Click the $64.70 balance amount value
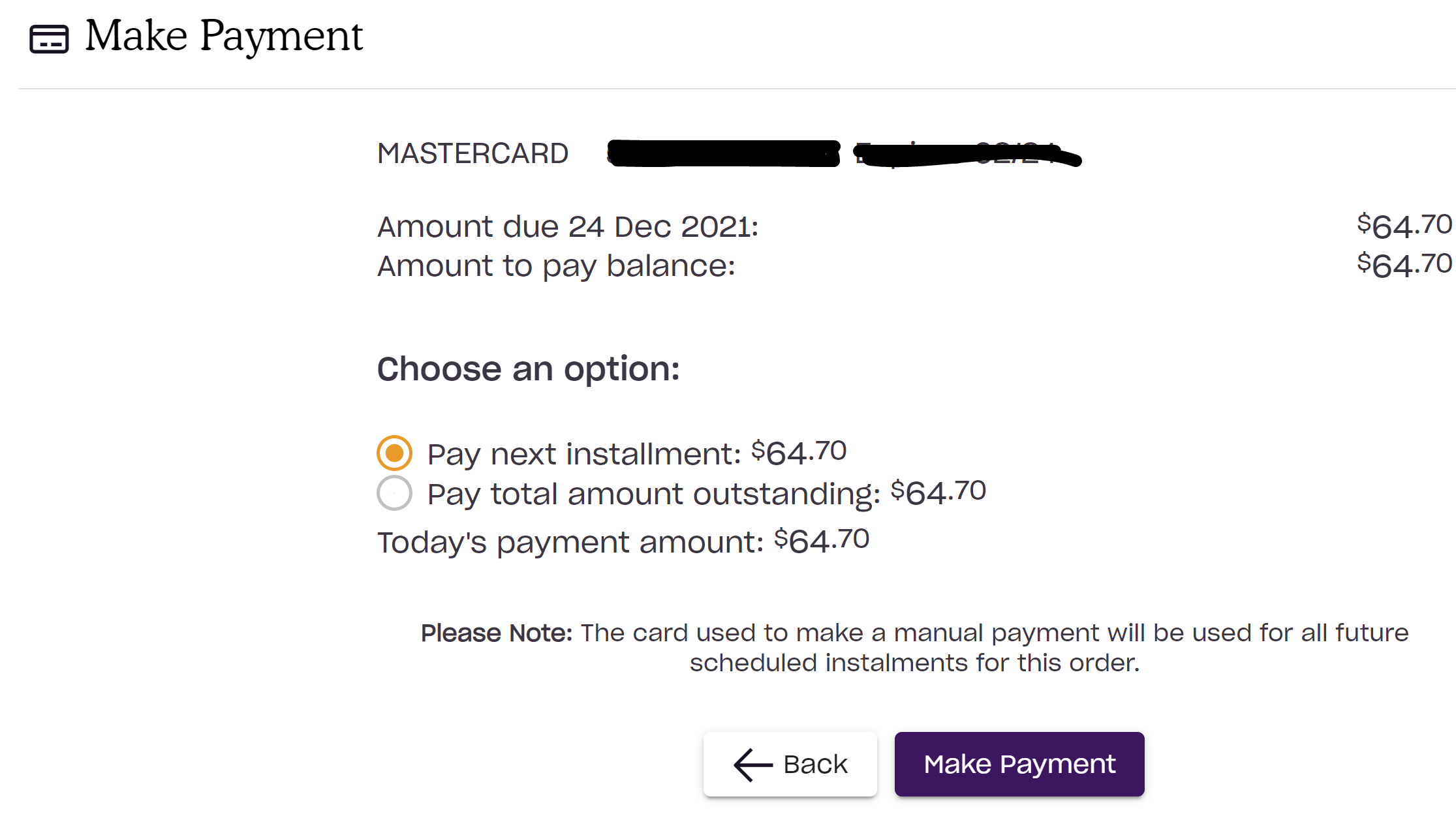 [1404, 265]
